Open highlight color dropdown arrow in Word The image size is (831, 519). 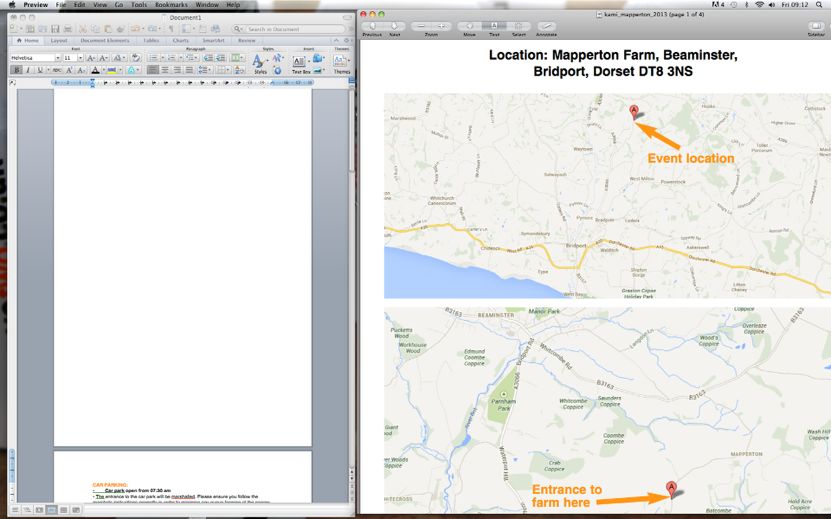(120, 70)
